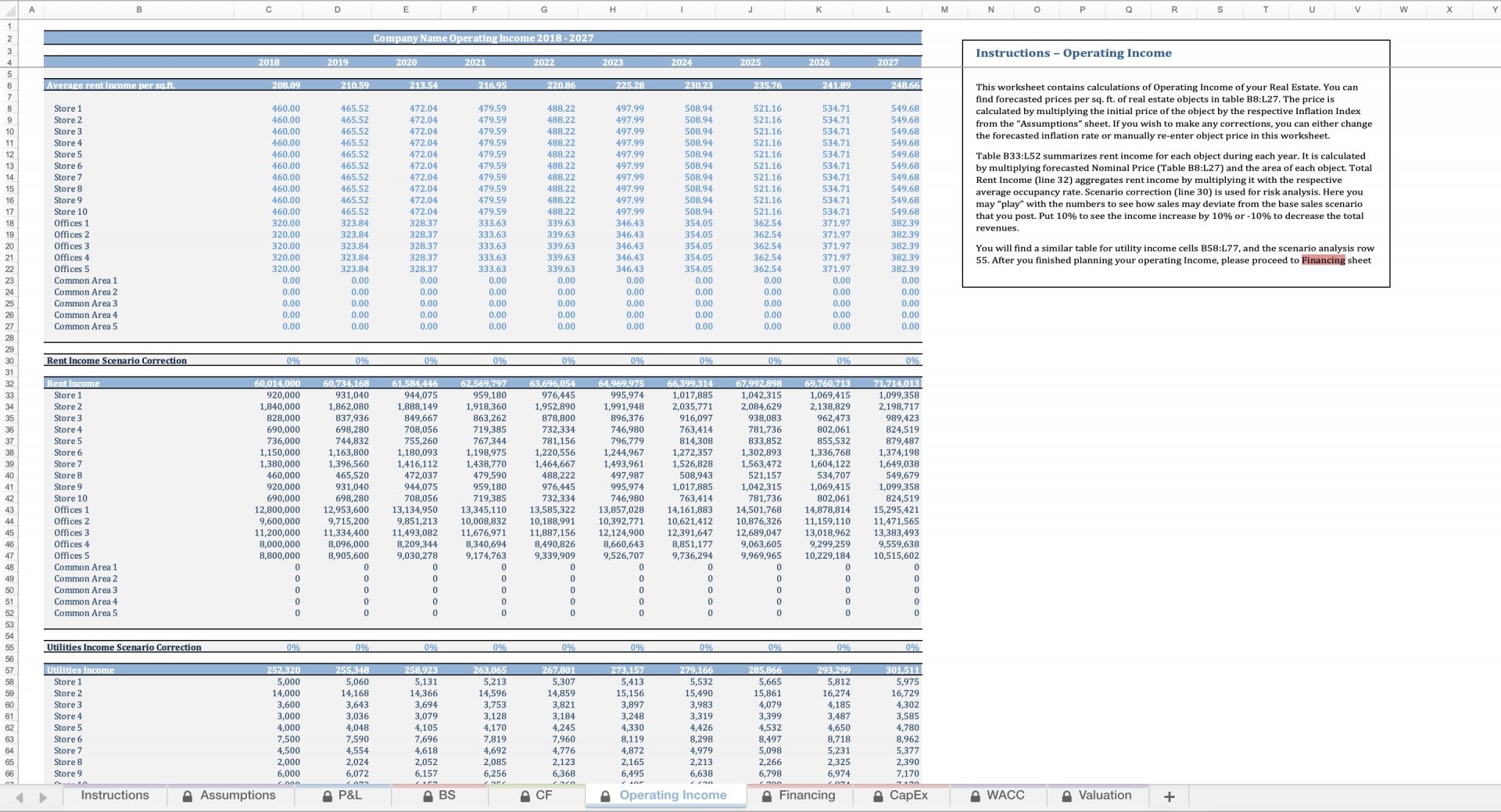Open the P&L sheet tab
This screenshot has height=812, width=1501.
coord(342,795)
